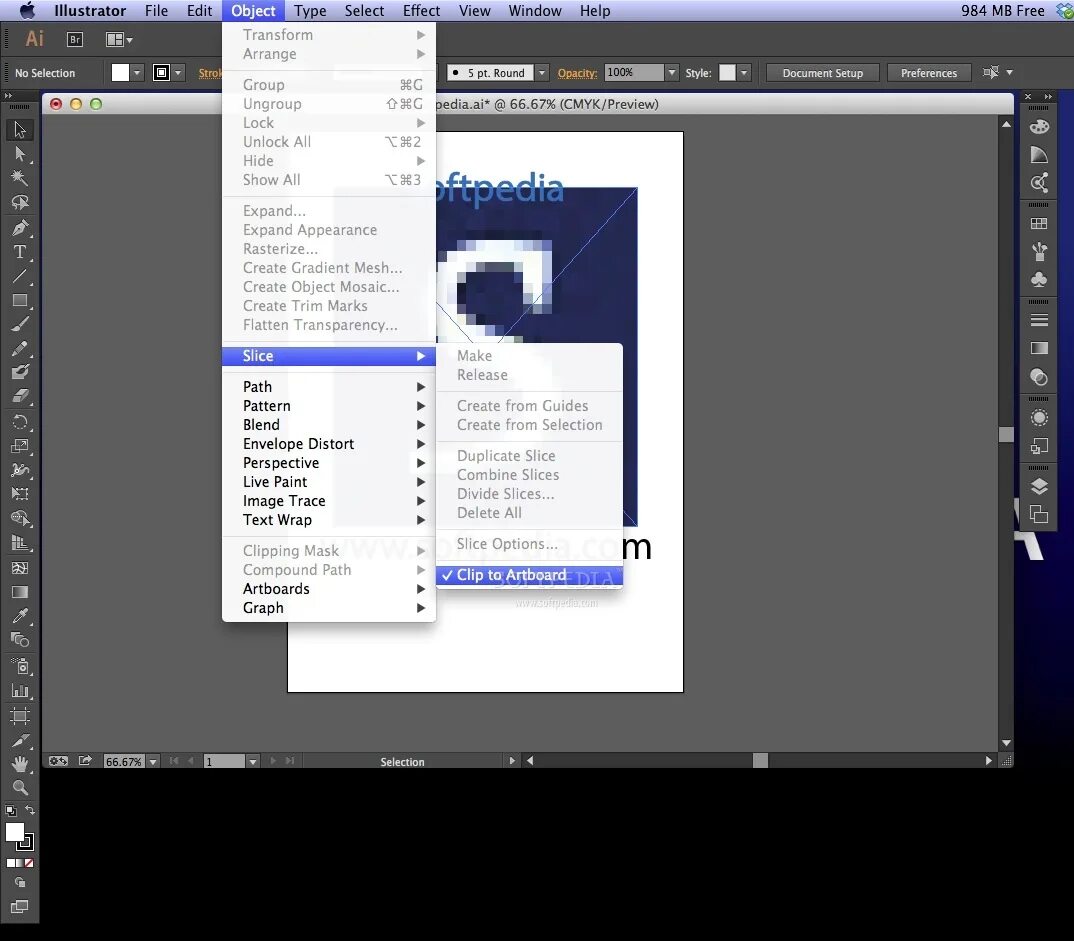Select the Type tool
This screenshot has width=1074, height=941.
(x=20, y=252)
